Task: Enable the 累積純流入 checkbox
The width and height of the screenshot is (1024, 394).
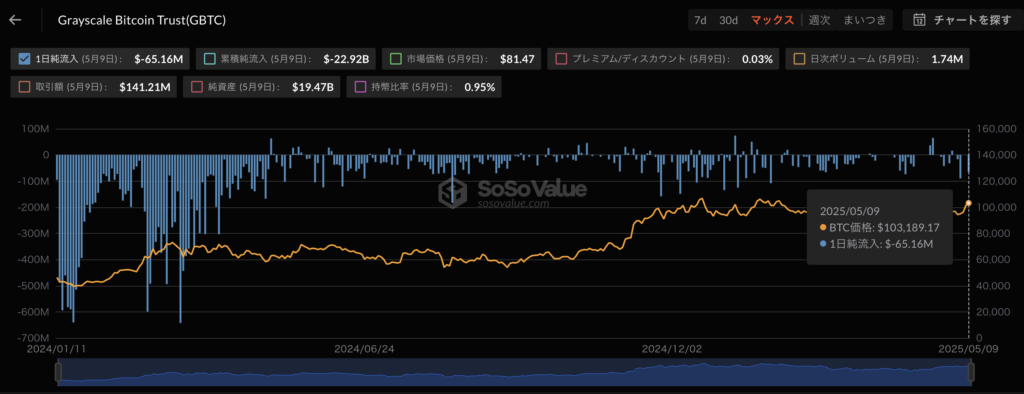Action: coord(210,59)
